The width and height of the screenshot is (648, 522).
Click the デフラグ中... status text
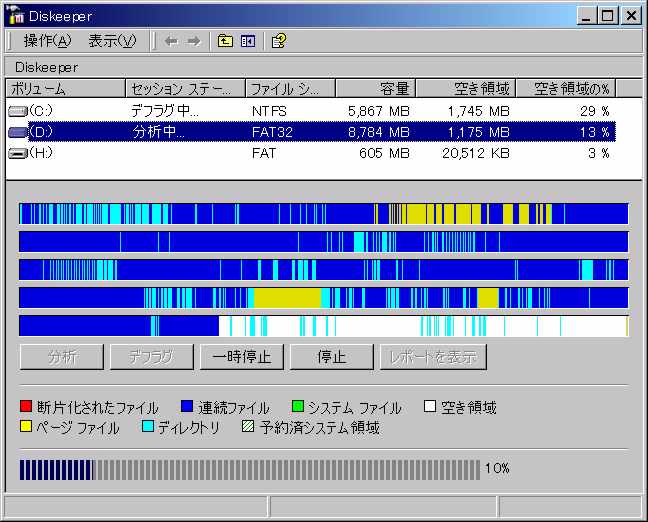click(164, 111)
